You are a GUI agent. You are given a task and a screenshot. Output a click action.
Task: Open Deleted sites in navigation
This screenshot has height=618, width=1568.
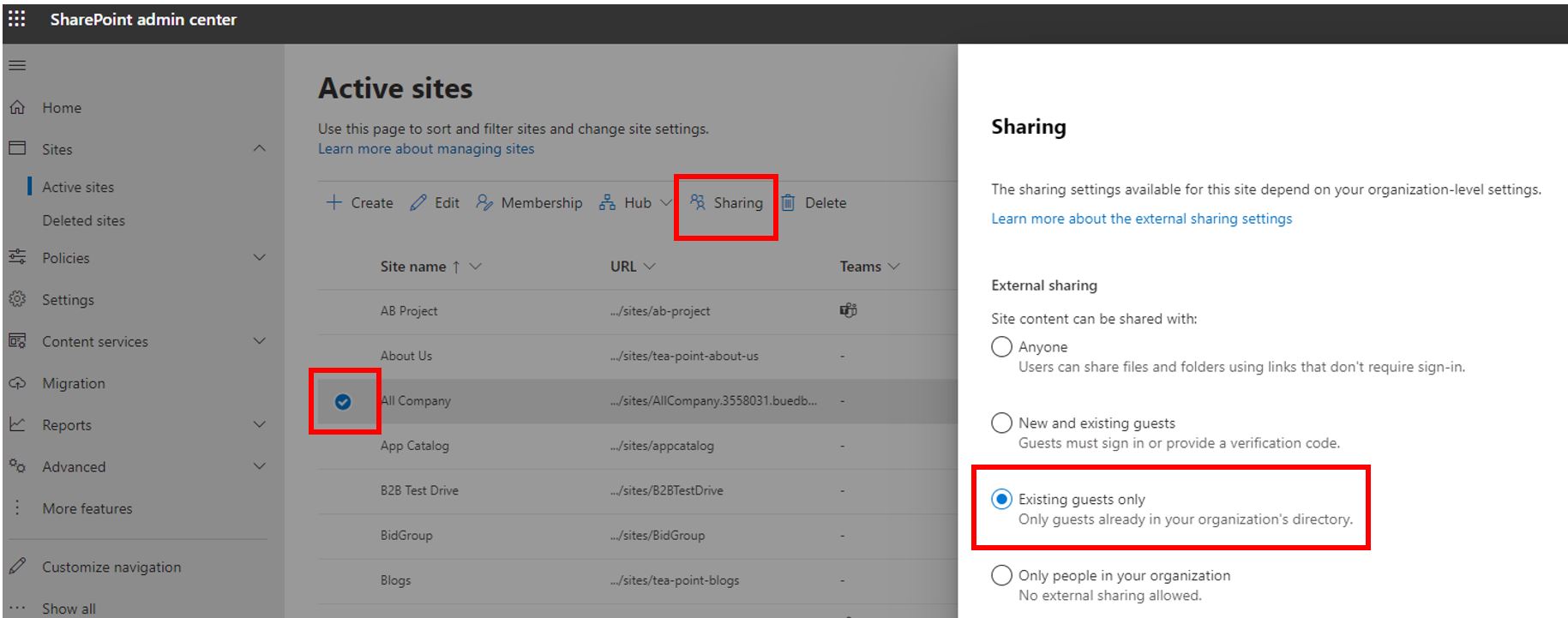(x=83, y=220)
